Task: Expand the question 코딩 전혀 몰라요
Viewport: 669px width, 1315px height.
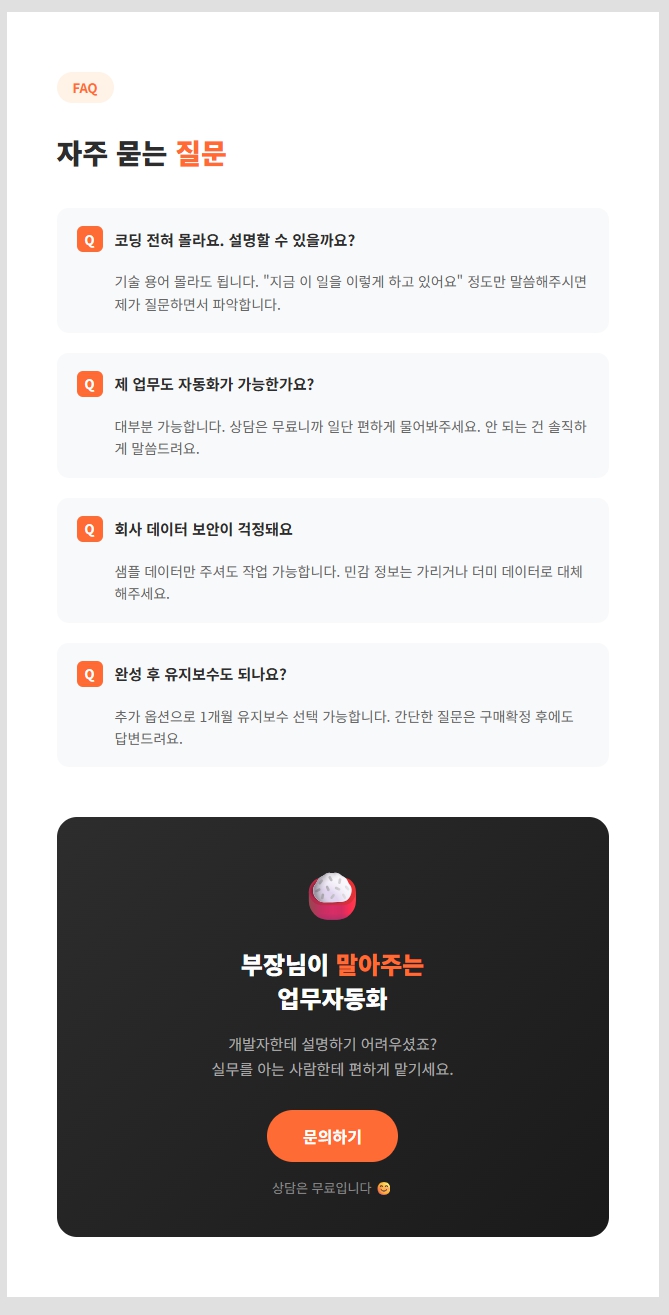Action: pos(235,240)
